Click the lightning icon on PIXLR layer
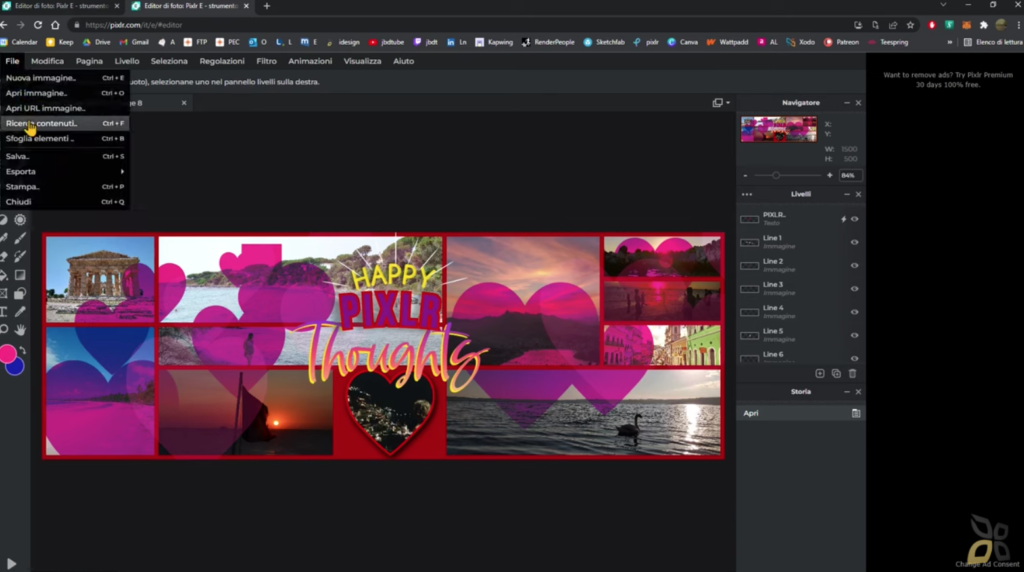 point(843,219)
